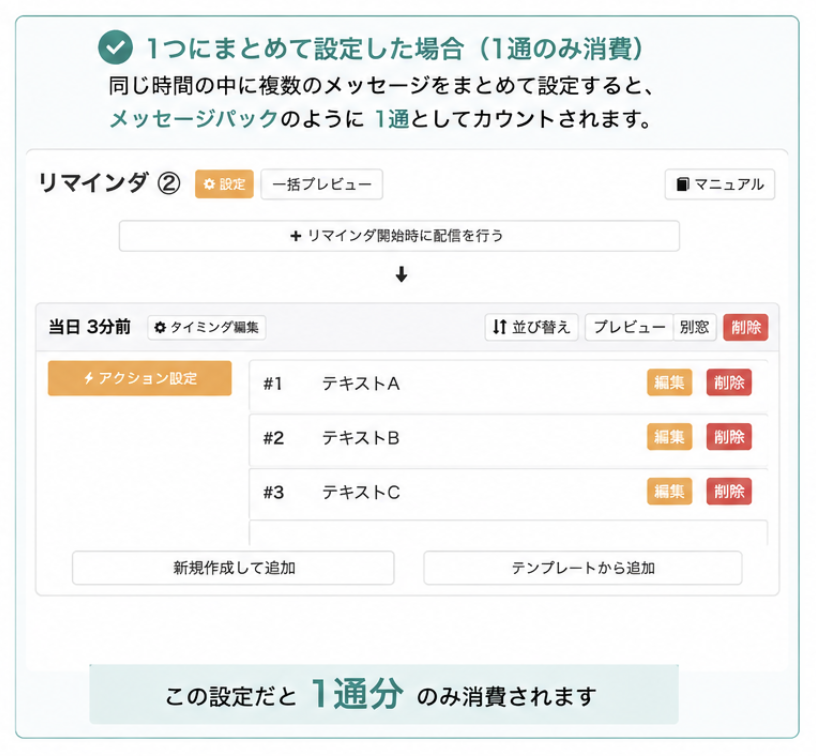Edit message #3 テキストC

click(669, 491)
